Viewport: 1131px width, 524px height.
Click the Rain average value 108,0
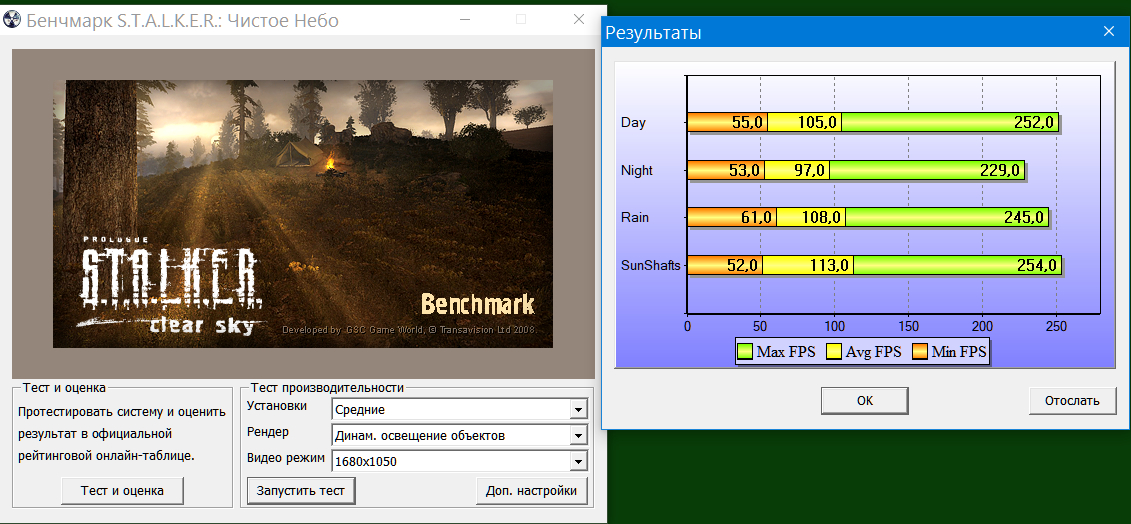822,217
